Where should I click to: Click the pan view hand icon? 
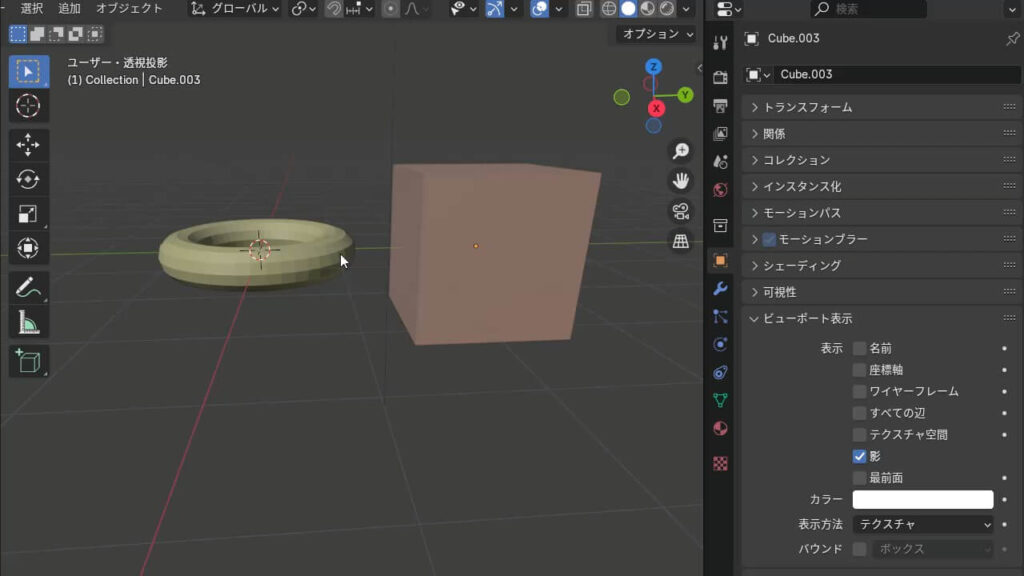pos(680,181)
